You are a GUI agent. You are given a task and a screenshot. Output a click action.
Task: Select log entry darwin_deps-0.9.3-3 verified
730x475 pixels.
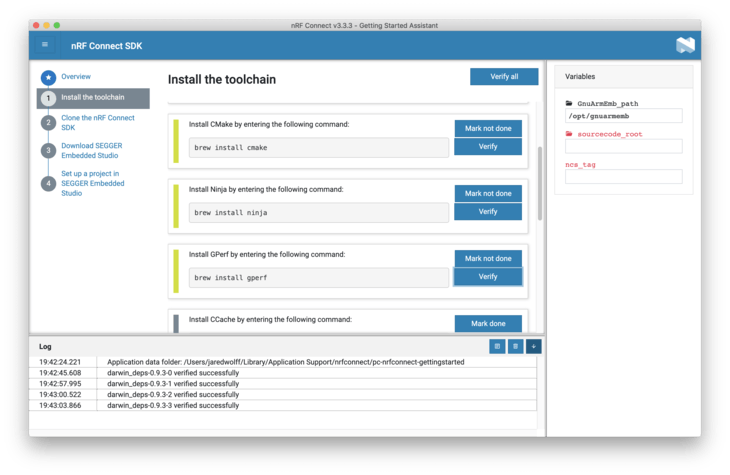[x=283, y=405]
